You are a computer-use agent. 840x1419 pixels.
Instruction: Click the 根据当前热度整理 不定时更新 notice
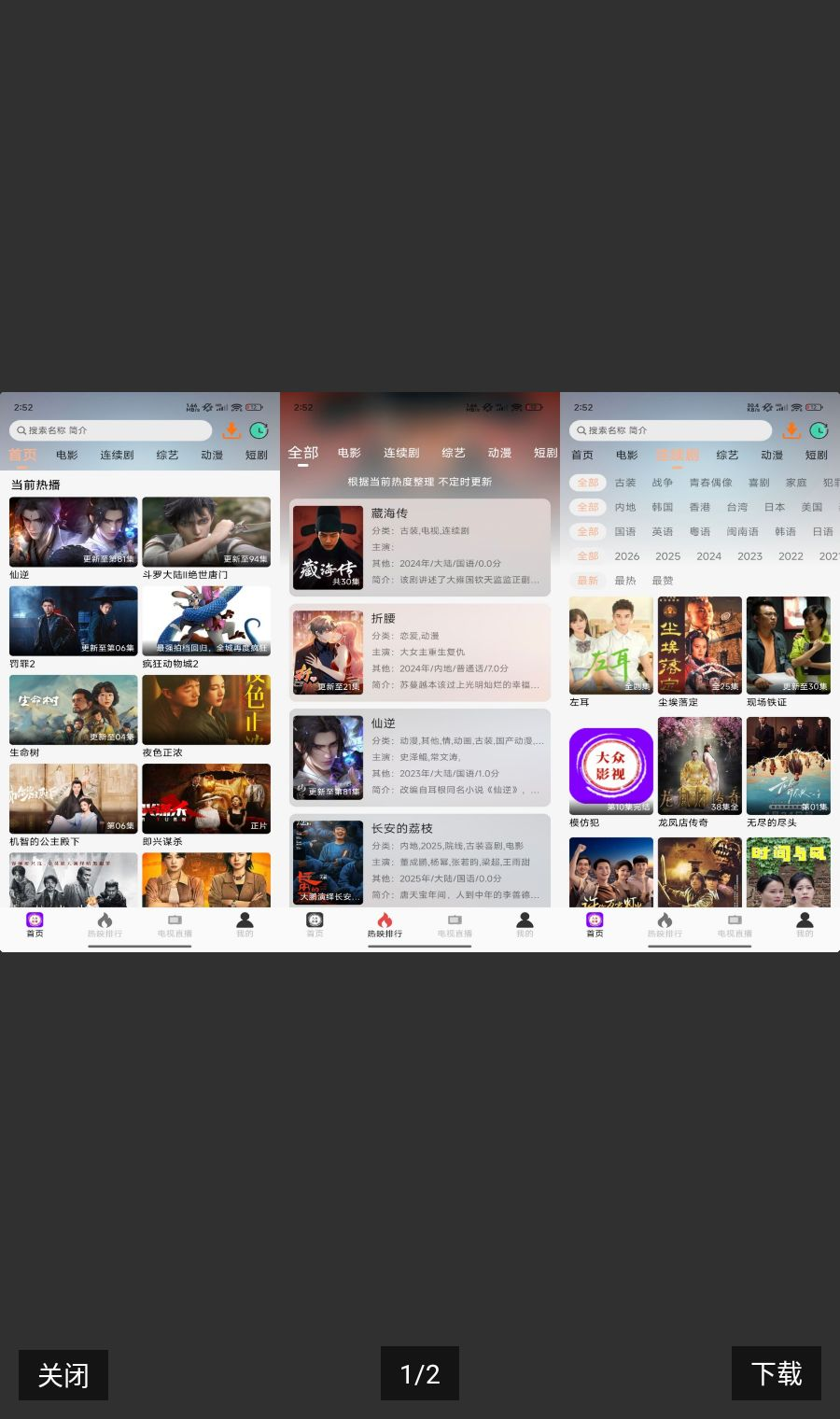(420, 482)
